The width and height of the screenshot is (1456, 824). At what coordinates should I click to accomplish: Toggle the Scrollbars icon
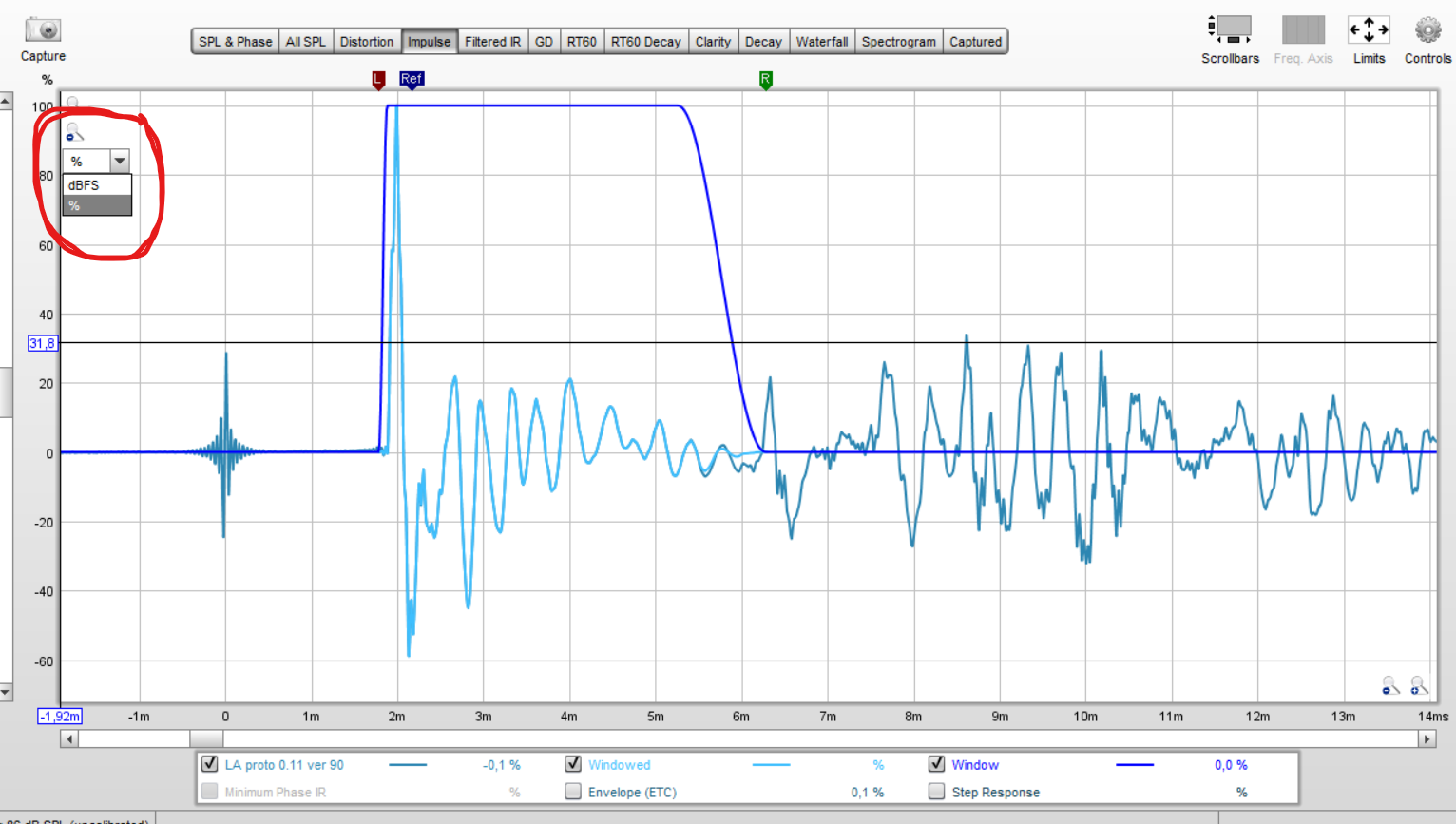coord(1230,30)
